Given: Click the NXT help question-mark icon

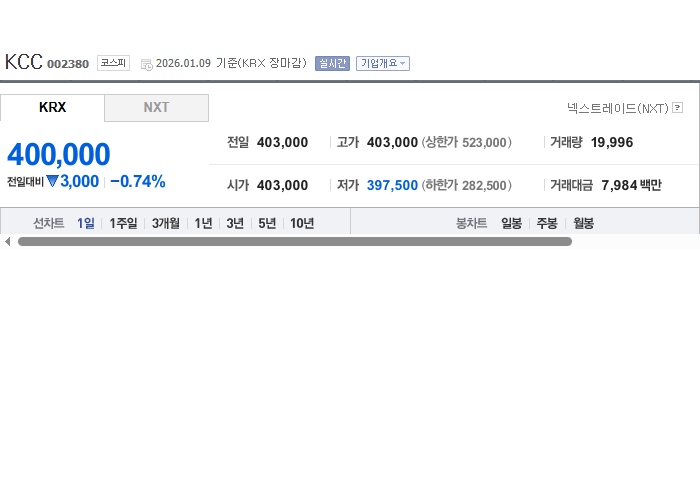Looking at the screenshot, I should 677,108.
